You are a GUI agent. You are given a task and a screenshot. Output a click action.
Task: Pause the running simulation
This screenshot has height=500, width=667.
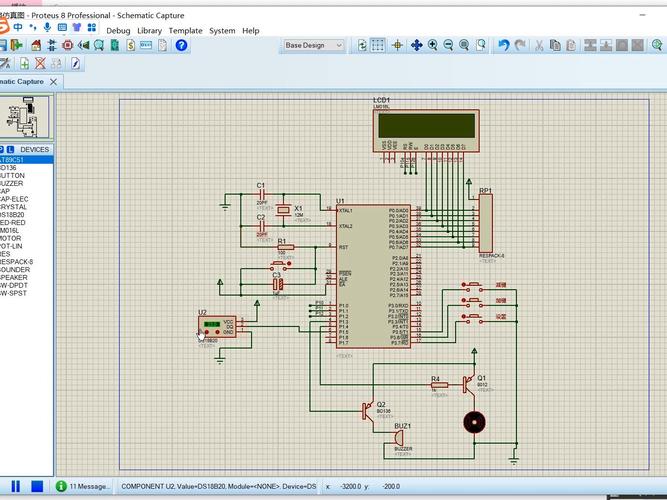click(16, 486)
